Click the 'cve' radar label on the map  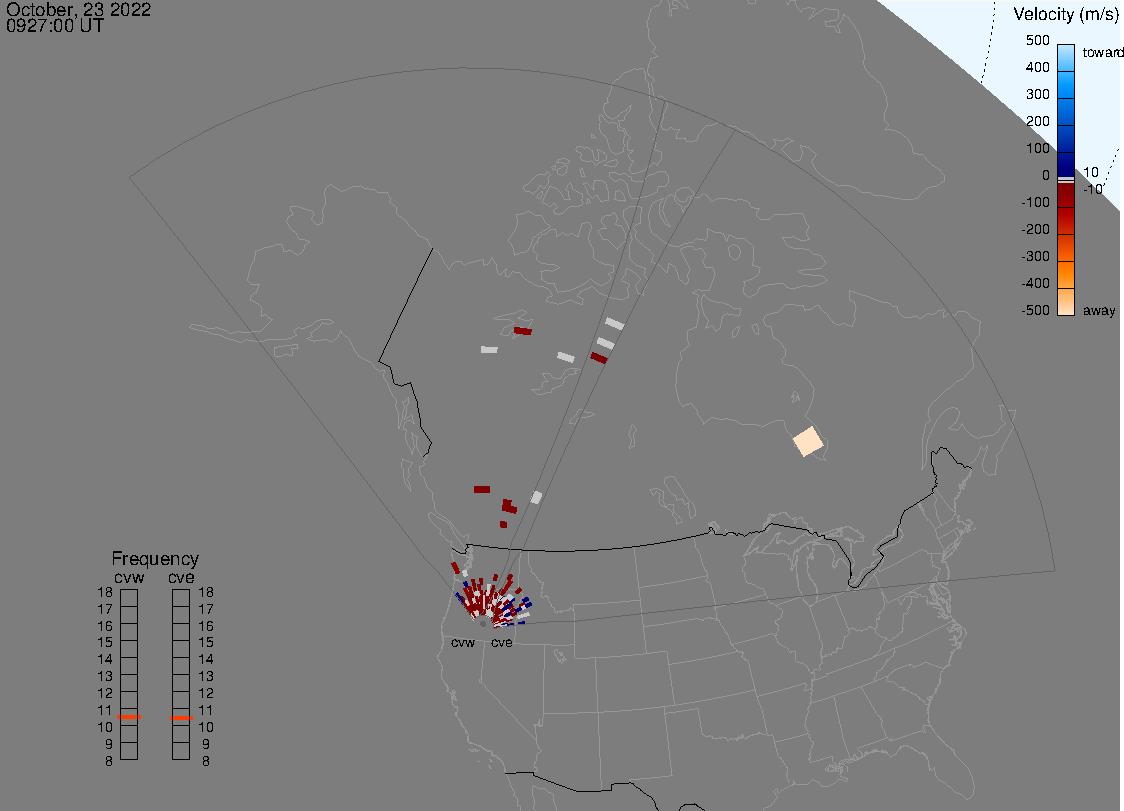click(502, 642)
